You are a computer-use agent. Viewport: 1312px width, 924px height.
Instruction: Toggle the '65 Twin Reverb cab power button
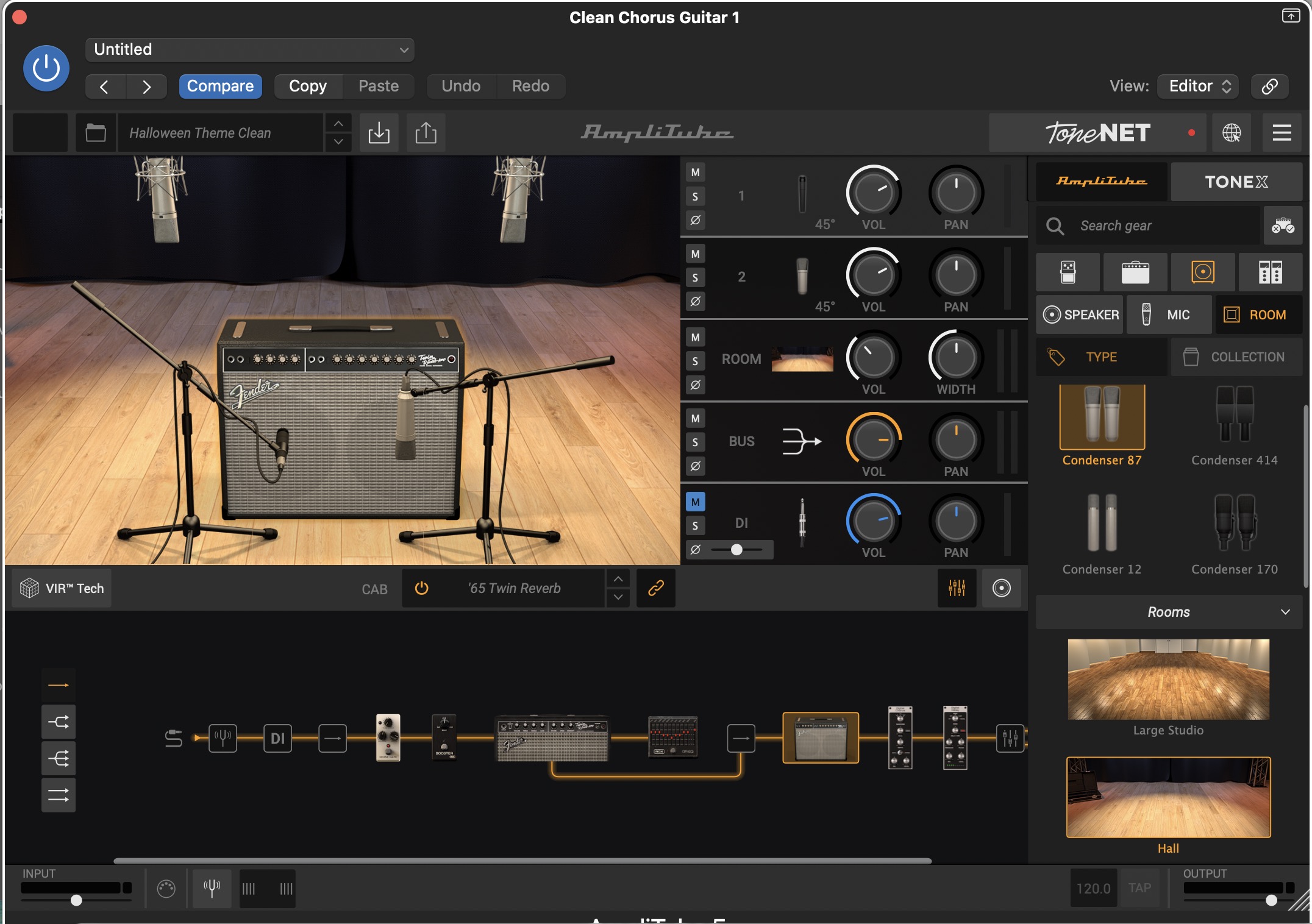tap(421, 588)
